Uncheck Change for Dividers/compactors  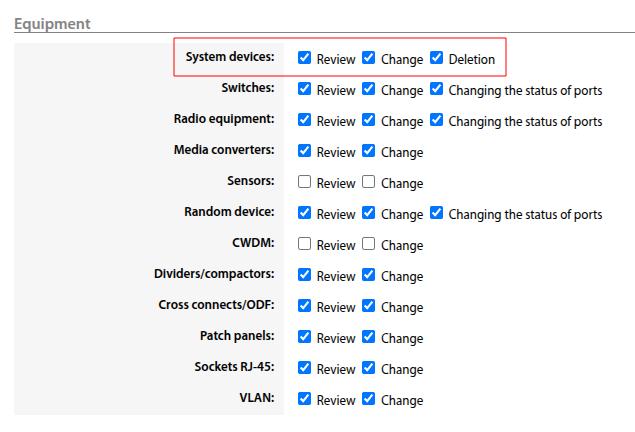tap(369, 275)
